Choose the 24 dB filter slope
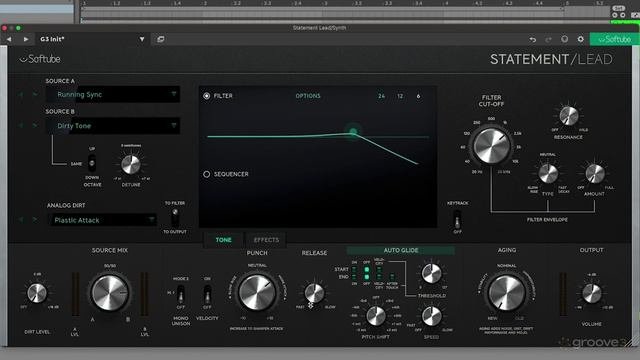The image size is (640, 360). coord(381,96)
